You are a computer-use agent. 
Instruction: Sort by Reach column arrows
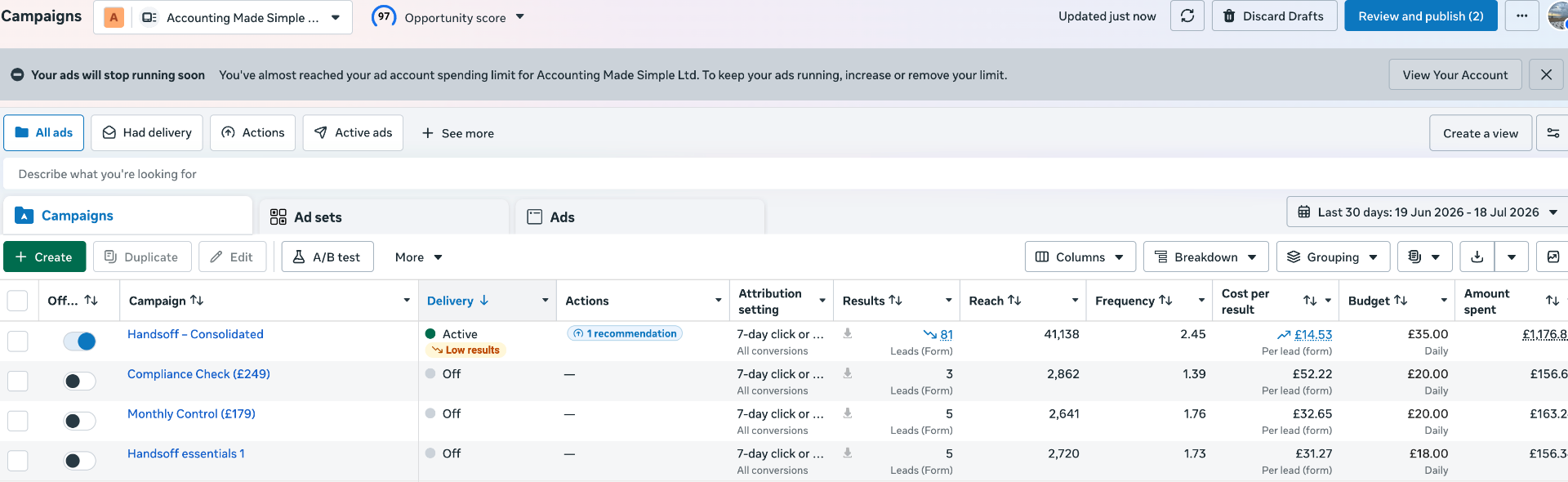click(x=1014, y=301)
